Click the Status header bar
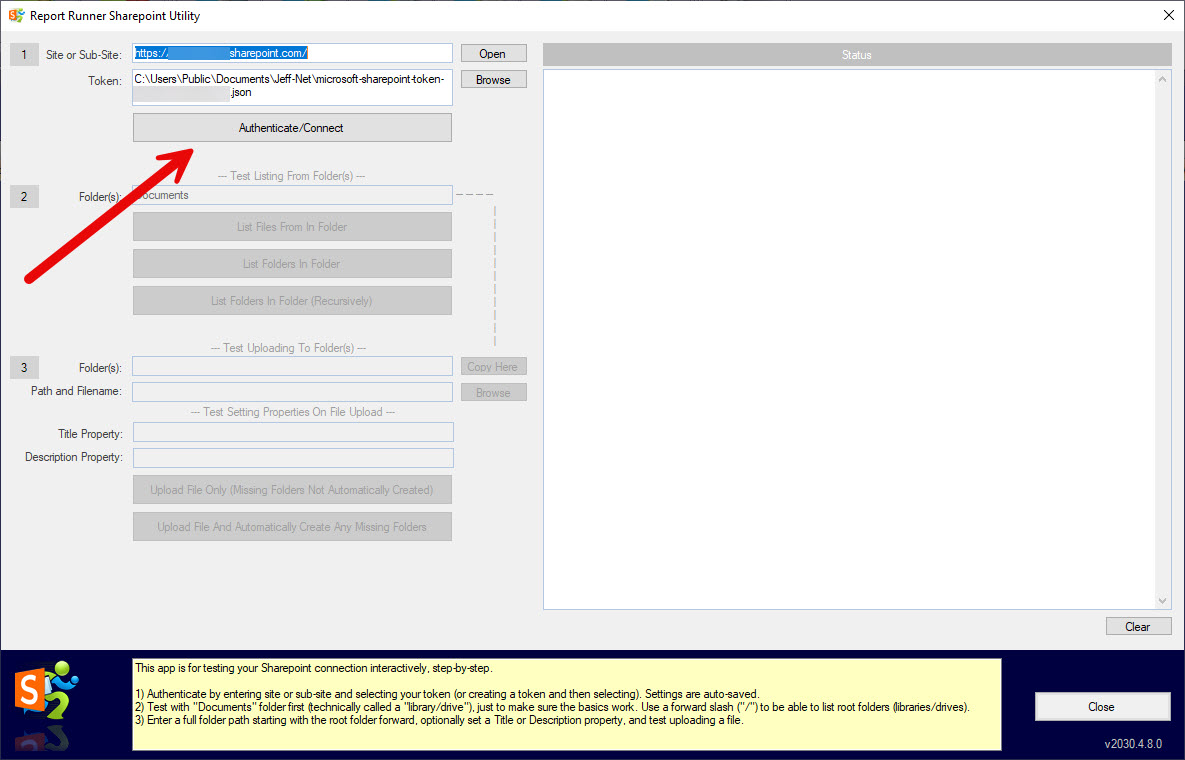 tap(856, 55)
